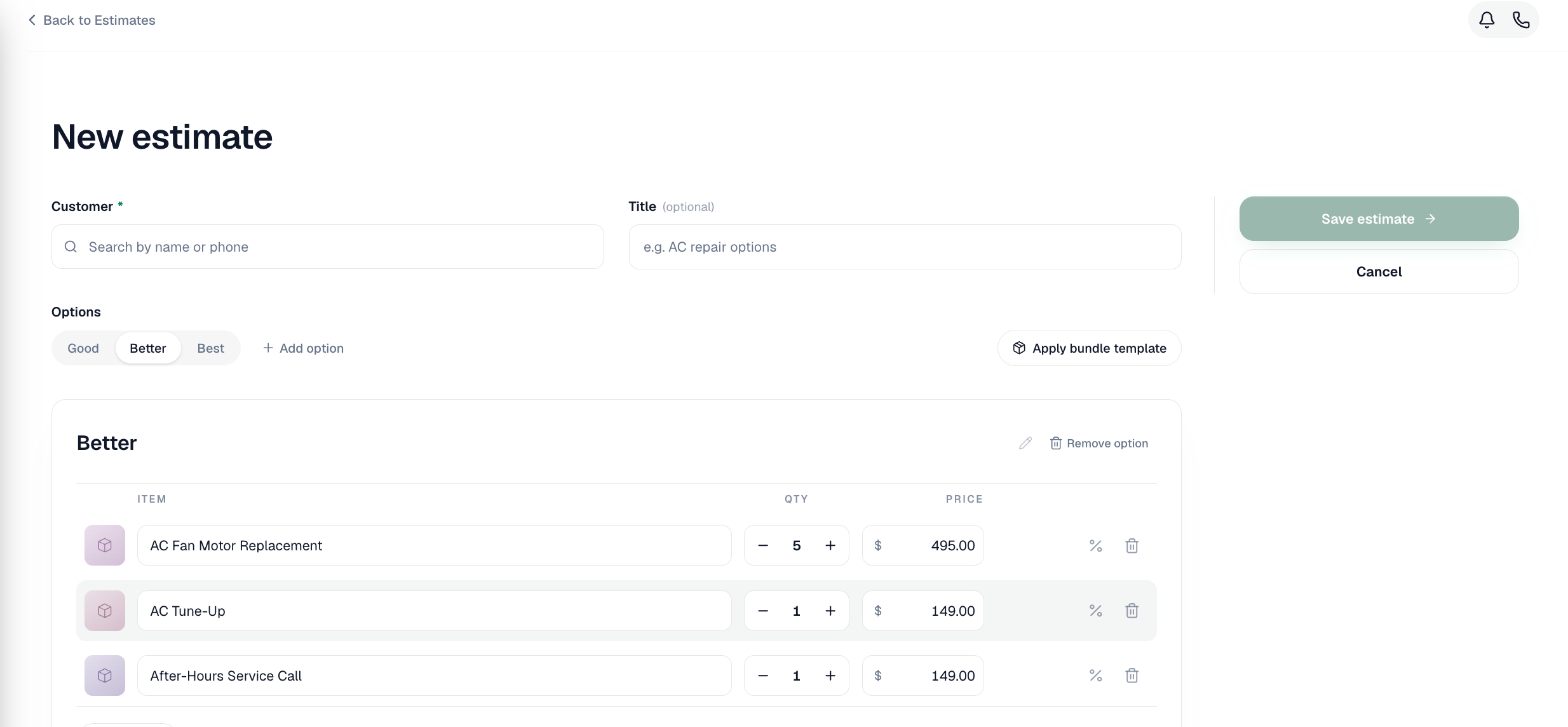Decrease quantity of After-Hours Service Call
The width and height of the screenshot is (1568, 727).
pos(763,676)
